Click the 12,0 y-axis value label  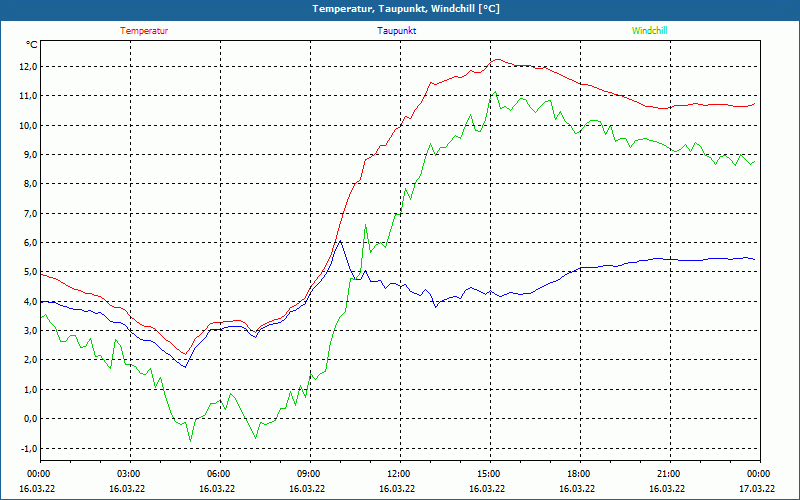pyautogui.click(x=27, y=67)
